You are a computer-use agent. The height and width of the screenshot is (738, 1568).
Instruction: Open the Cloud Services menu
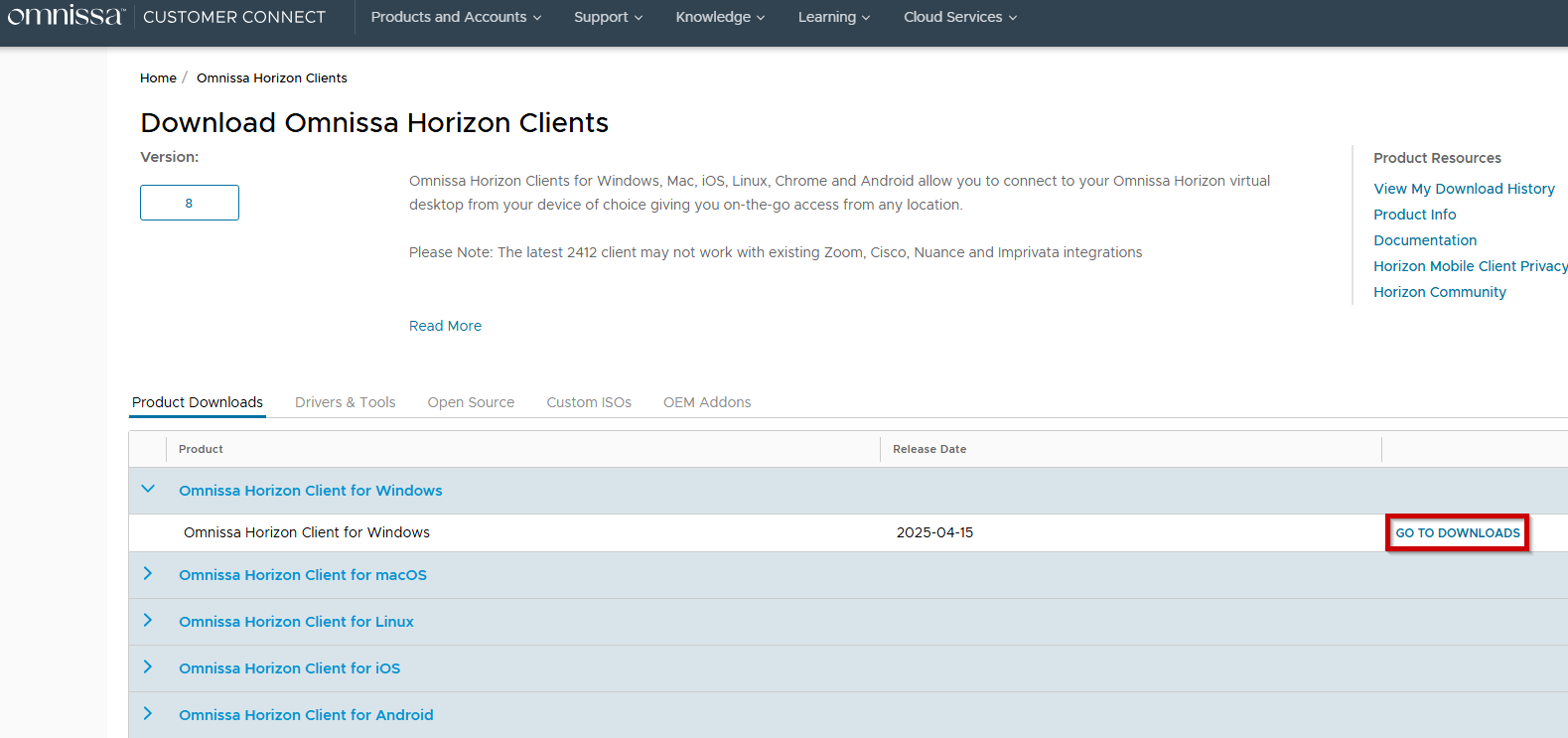point(960,17)
